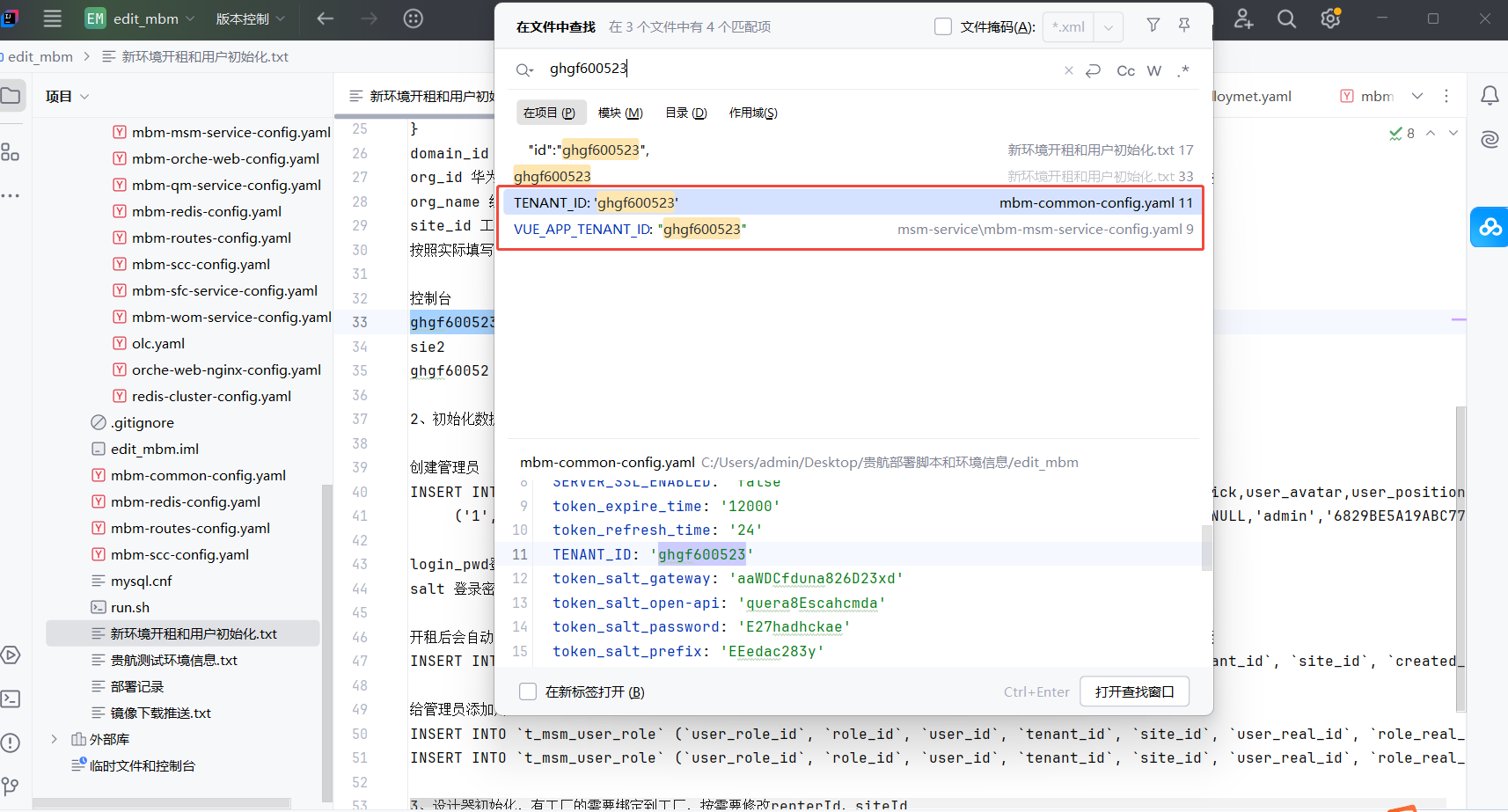Click the filter icon in Find dialog
Image resolution: width=1508 pixels, height=812 pixels.
tap(1153, 26)
